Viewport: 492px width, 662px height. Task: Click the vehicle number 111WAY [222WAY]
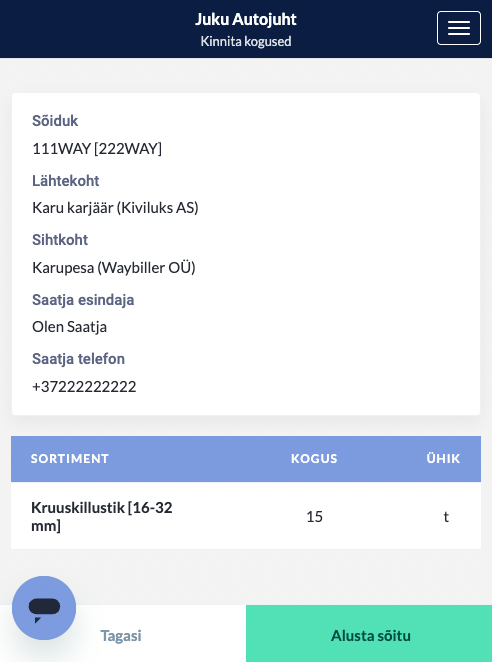click(97, 149)
